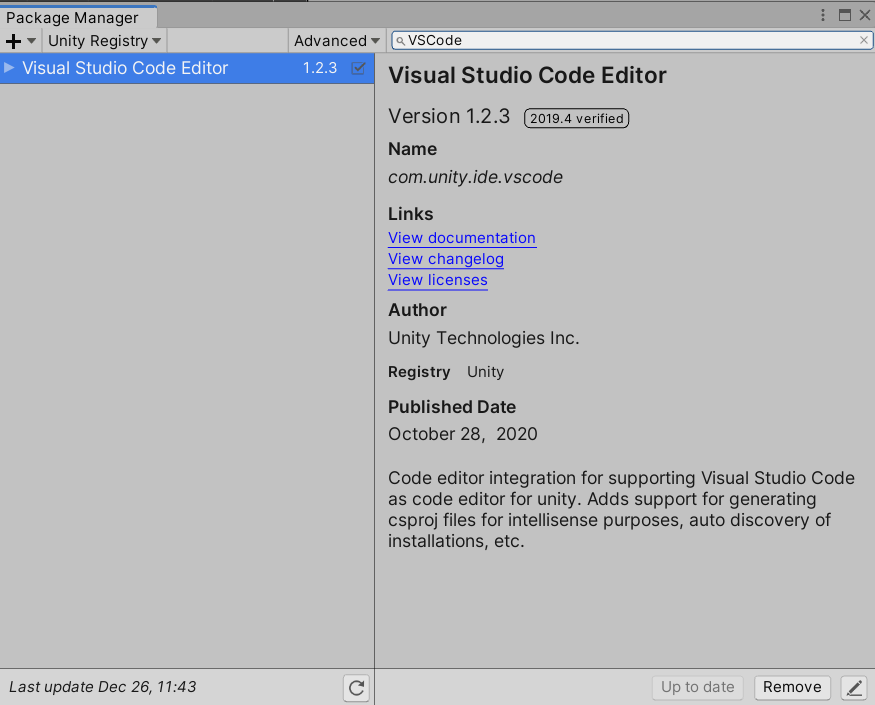Screen dimensions: 875x705
Task: Click the Last update Dec 26, 11:43 status
Action: (x=103, y=687)
